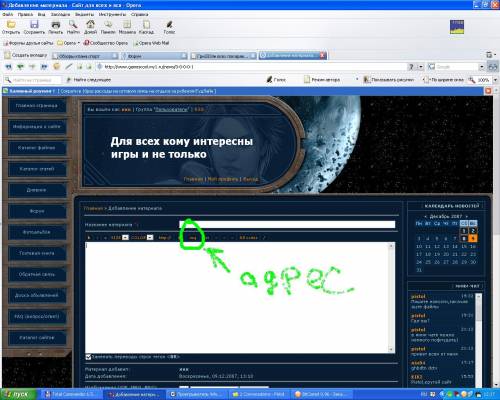
Task: Click the Голос microphone icon in main toolbar
Action: tap(169, 24)
